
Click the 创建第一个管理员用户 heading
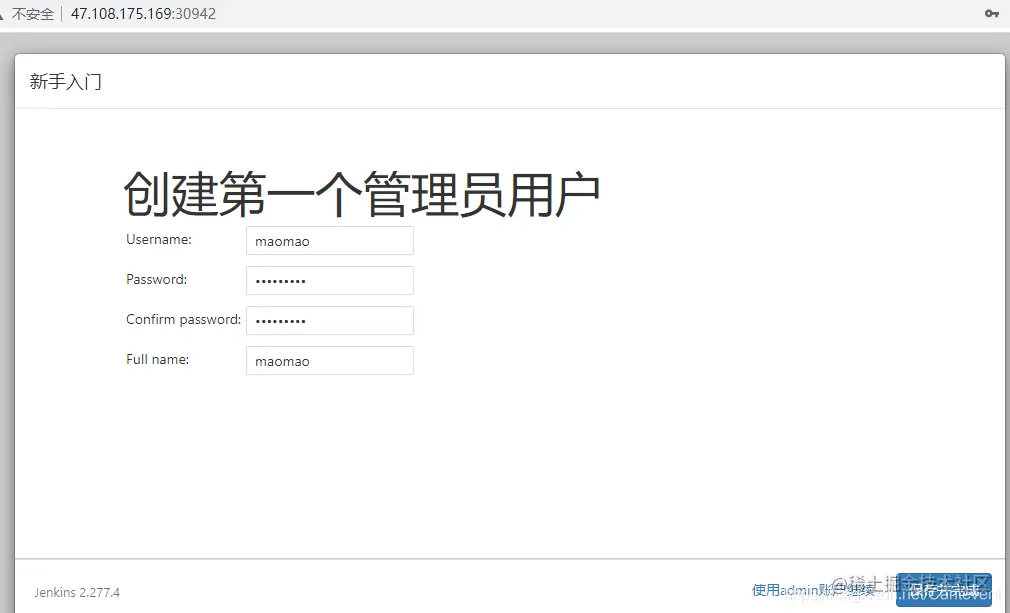pyautogui.click(x=360, y=192)
